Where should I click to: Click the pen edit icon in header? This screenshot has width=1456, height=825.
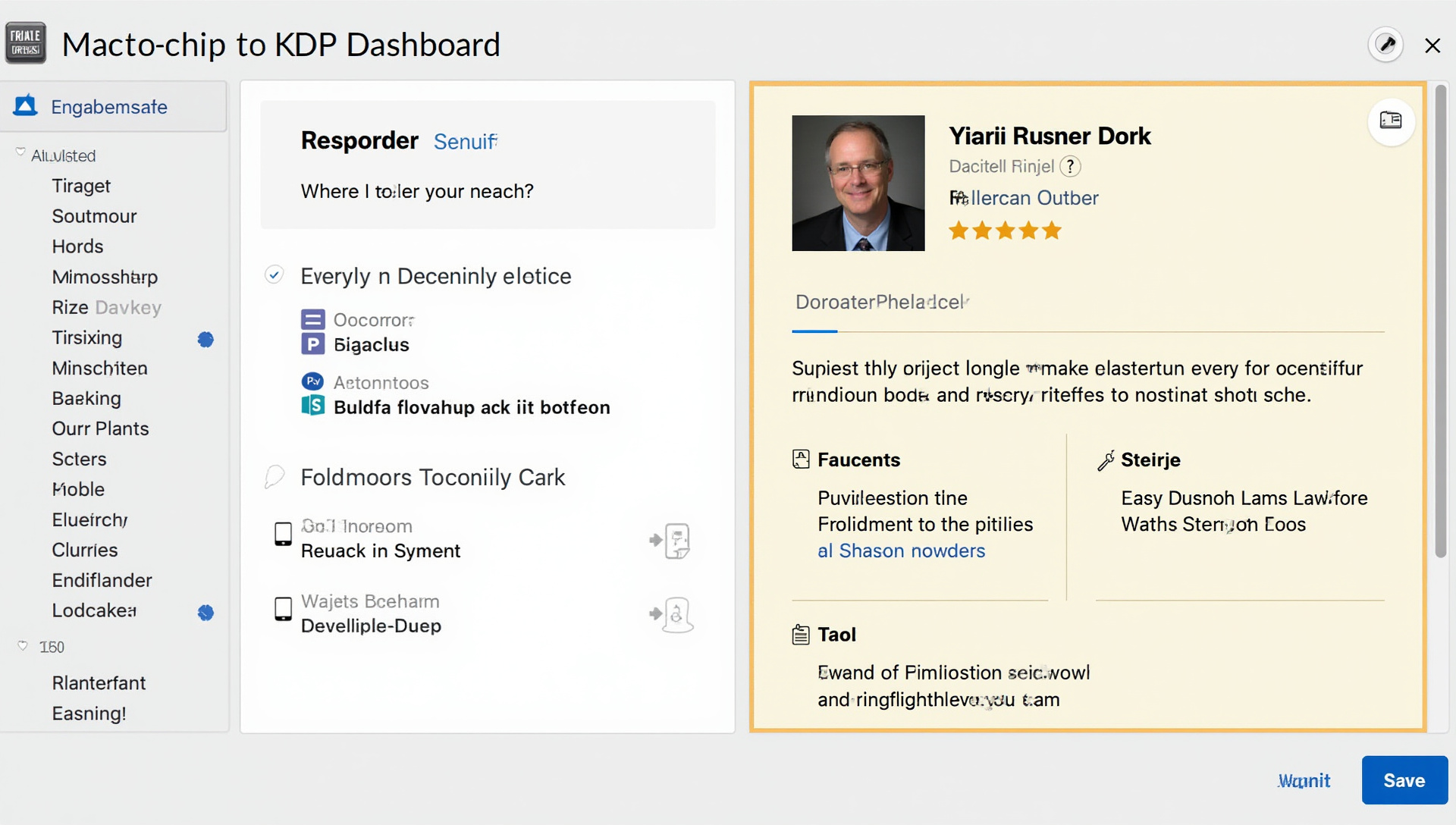point(1385,45)
